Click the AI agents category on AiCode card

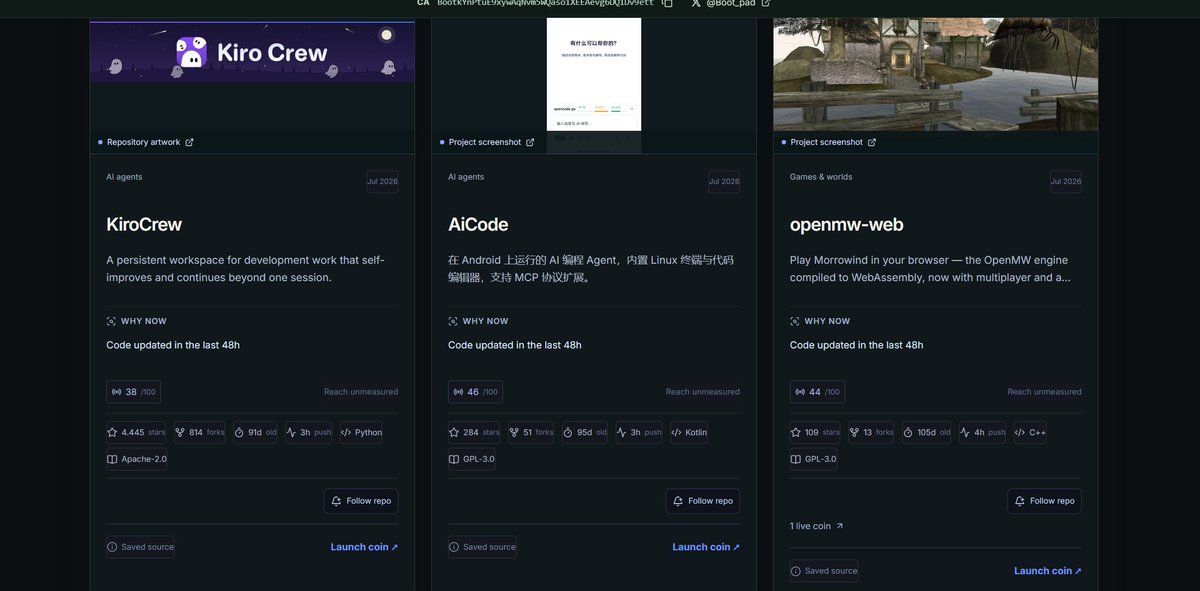466,177
